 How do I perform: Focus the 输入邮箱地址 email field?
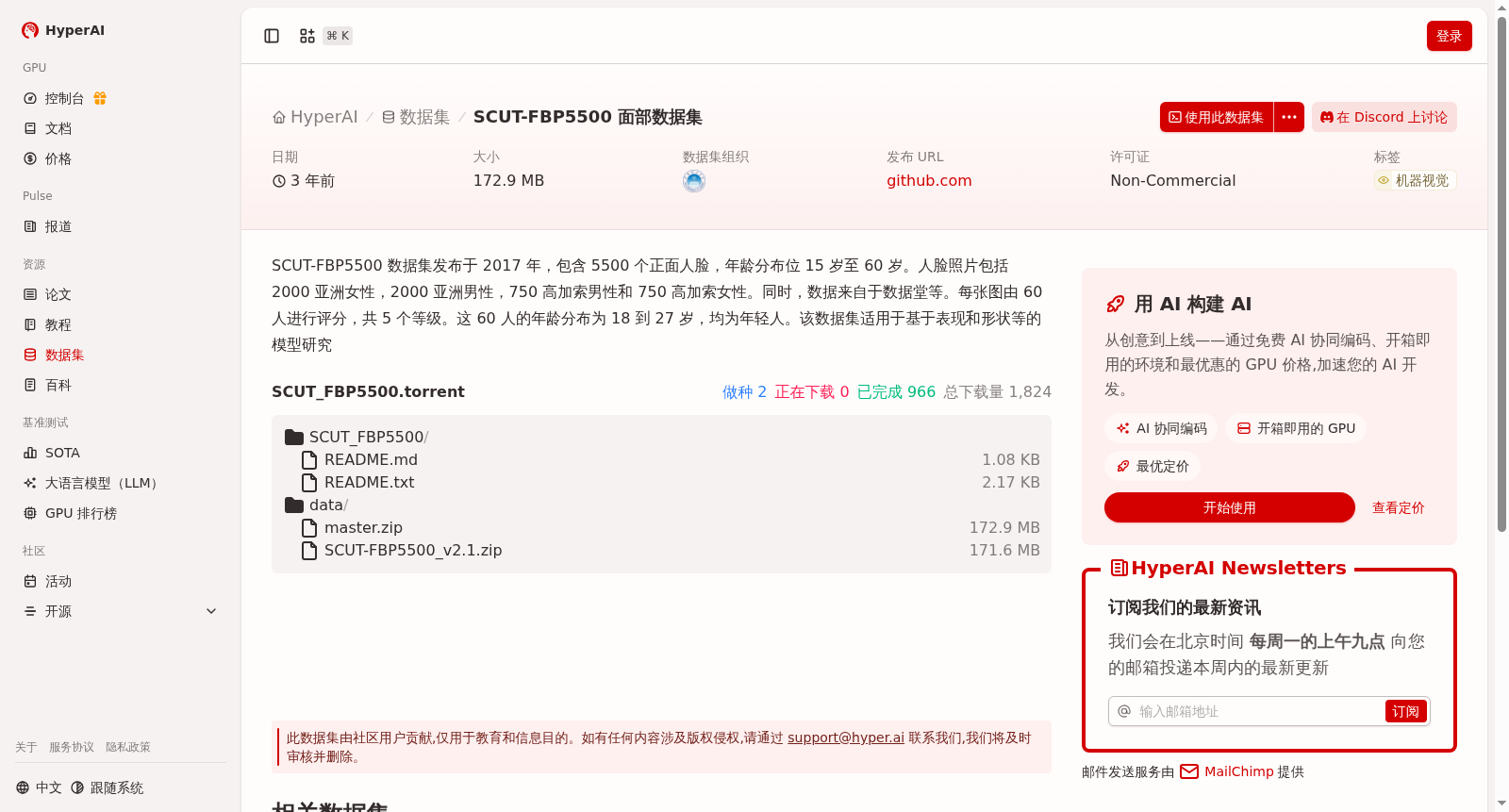coord(1260,711)
